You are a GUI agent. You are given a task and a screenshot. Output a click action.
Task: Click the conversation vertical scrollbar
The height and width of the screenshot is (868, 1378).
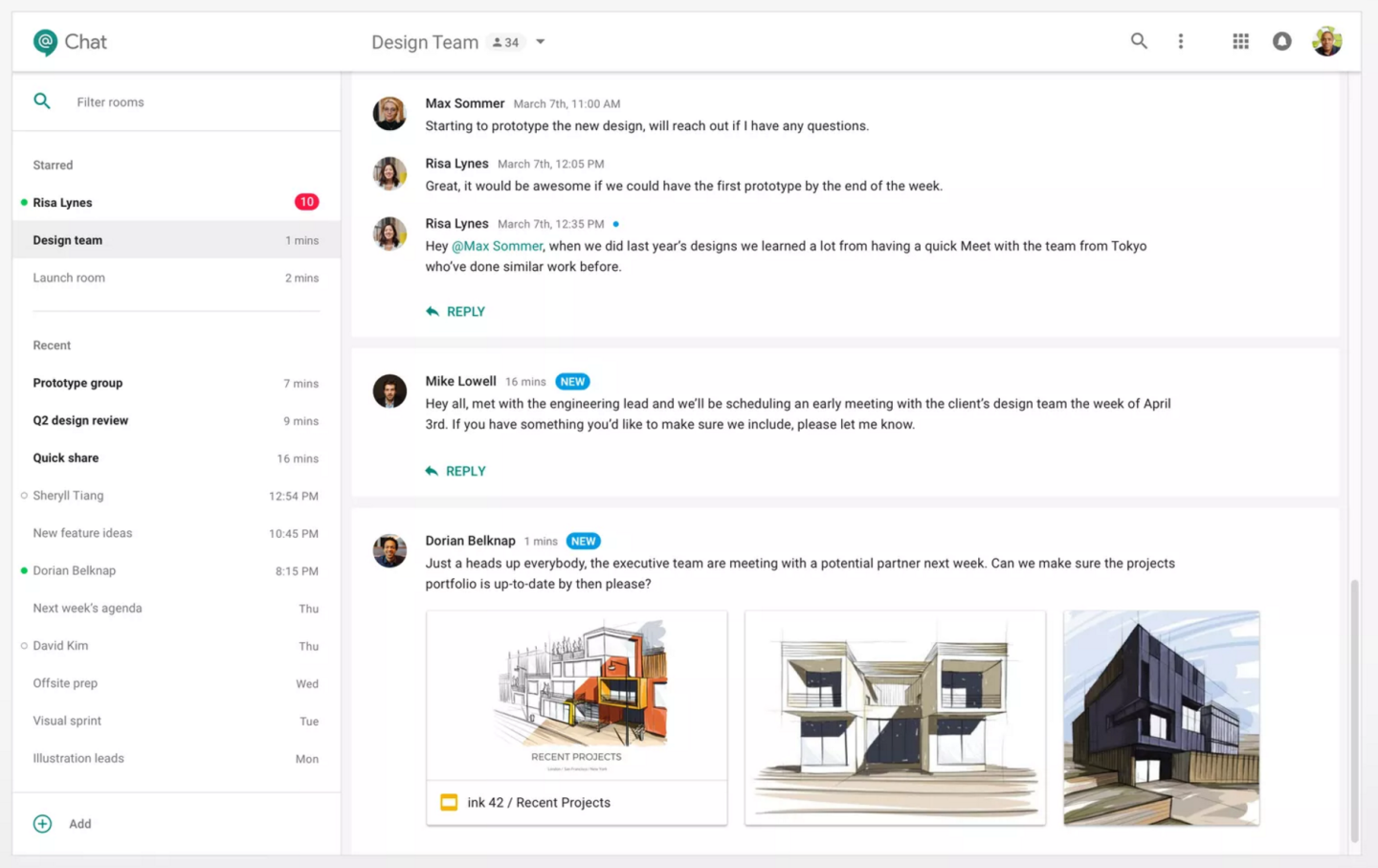coord(1354,708)
